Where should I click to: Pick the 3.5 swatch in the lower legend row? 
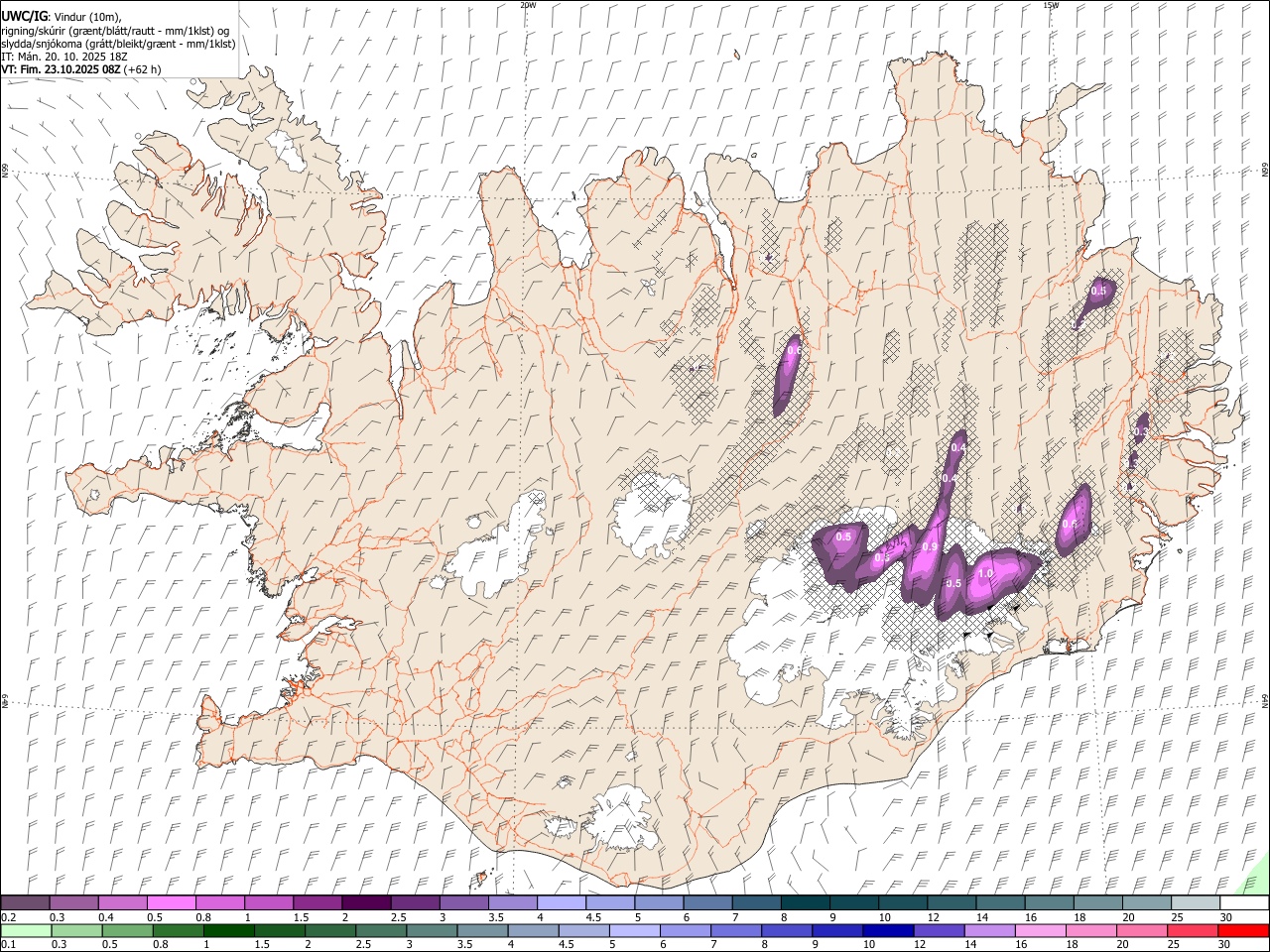482,931
